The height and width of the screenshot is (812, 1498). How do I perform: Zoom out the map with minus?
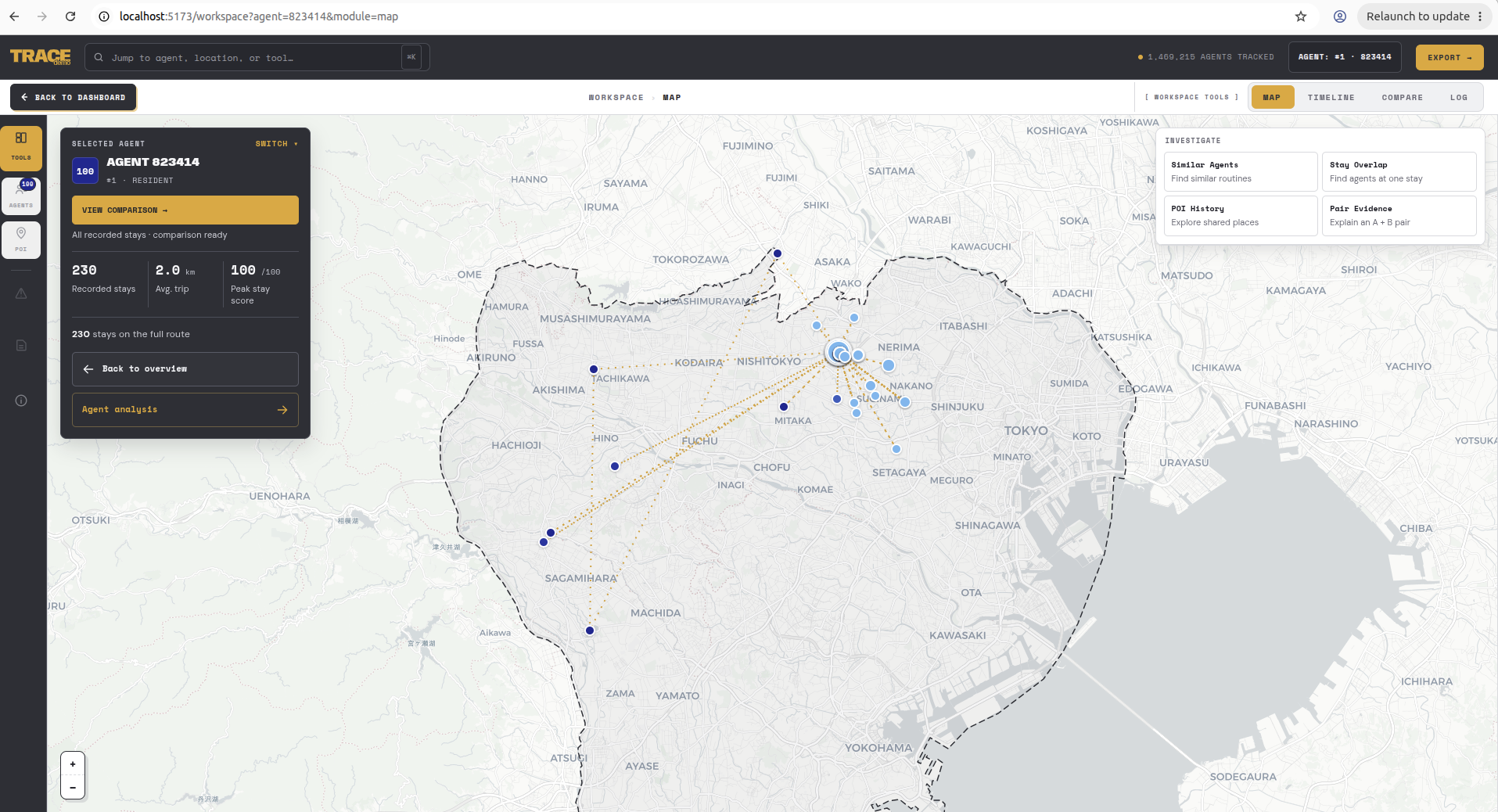pos(73,787)
